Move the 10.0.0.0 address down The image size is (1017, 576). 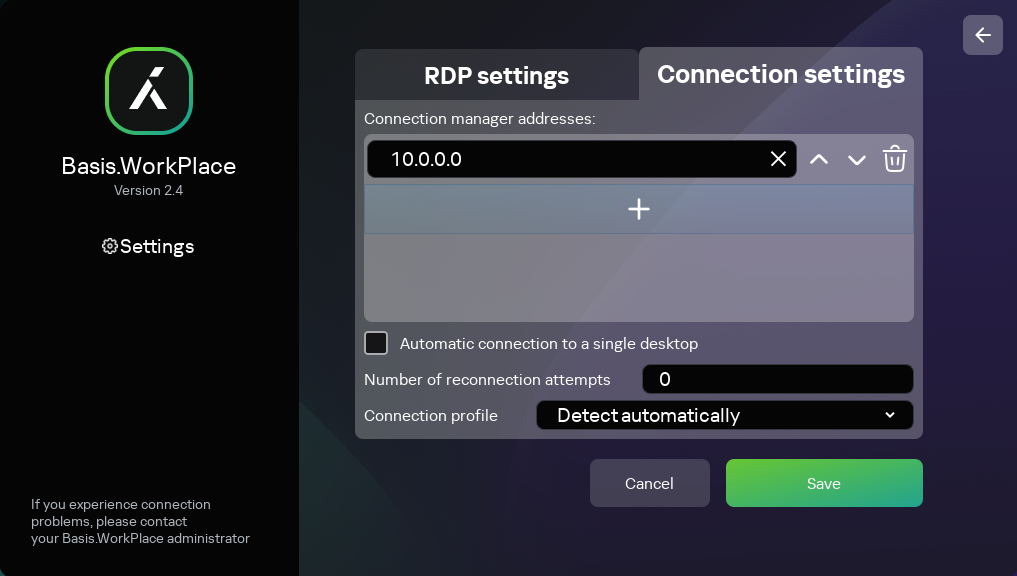pos(856,158)
